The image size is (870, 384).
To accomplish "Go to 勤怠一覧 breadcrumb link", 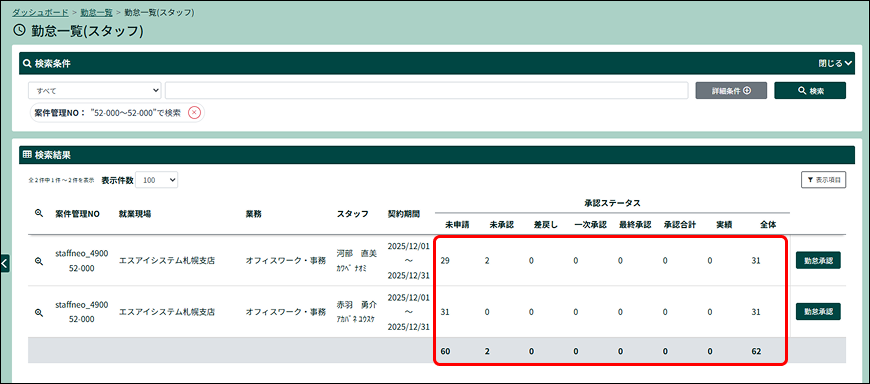I will tap(97, 12).
